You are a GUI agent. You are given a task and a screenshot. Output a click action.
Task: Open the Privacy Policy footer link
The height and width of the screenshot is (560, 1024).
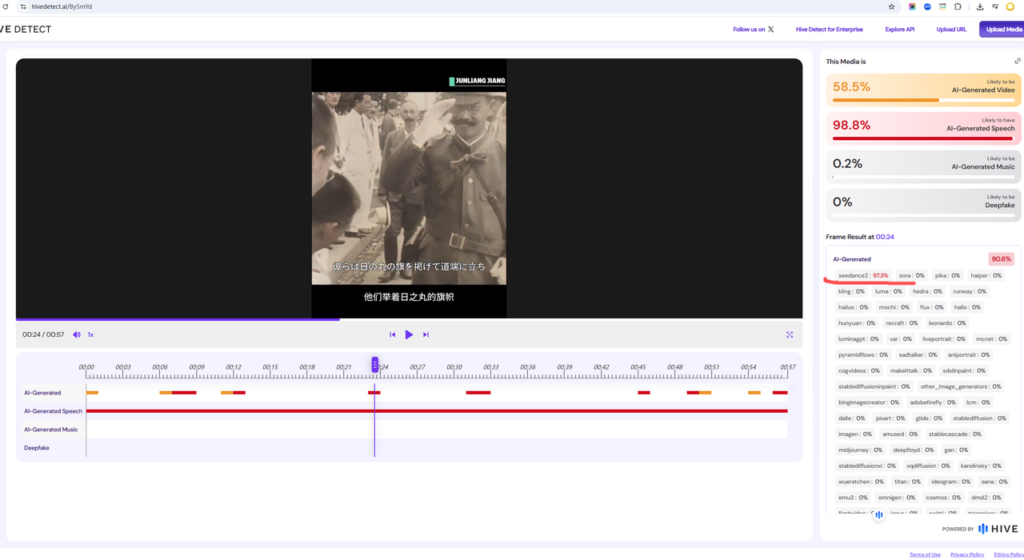point(967,555)
